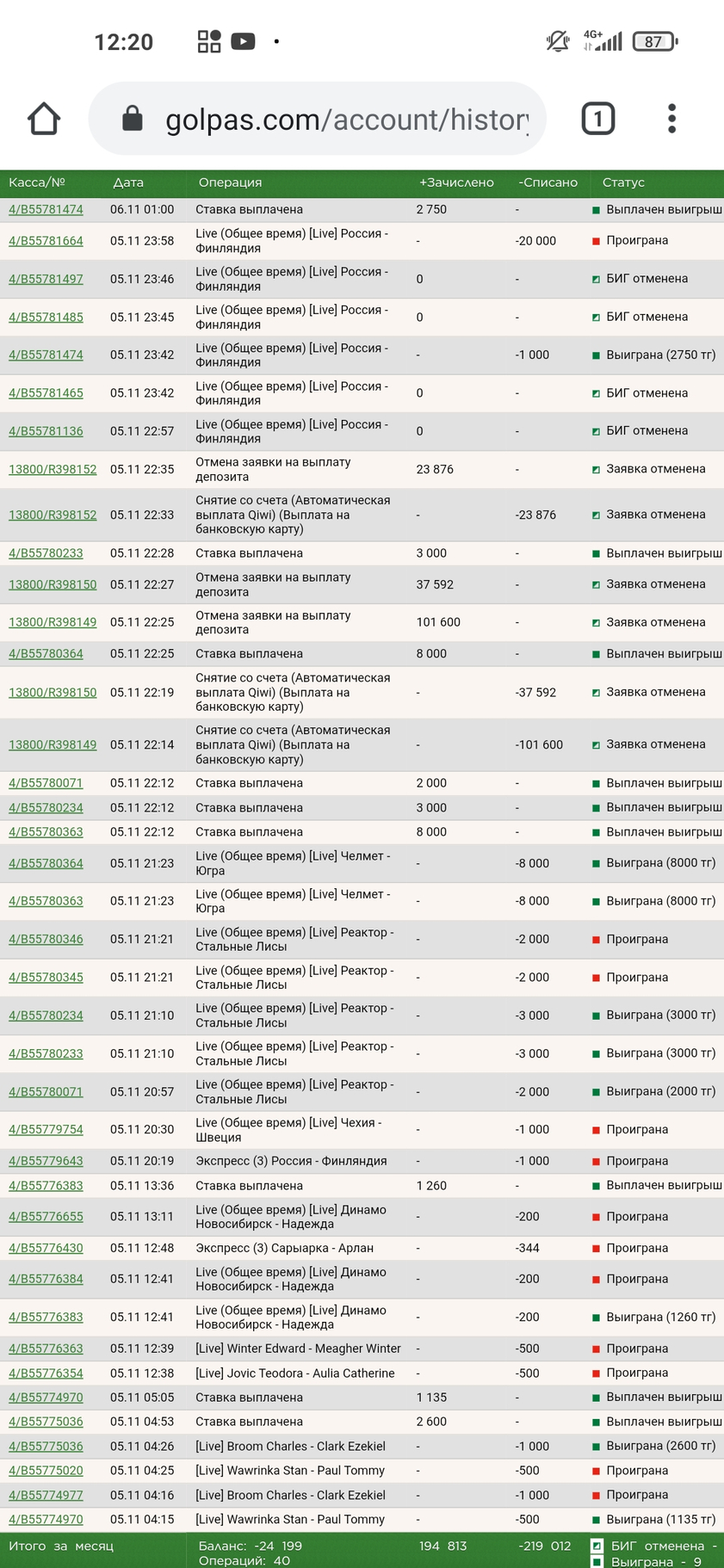Open 4/B55780364 payout of 8 000 at 22:25
Screen dimensions: 724x1568
(46, 654)
